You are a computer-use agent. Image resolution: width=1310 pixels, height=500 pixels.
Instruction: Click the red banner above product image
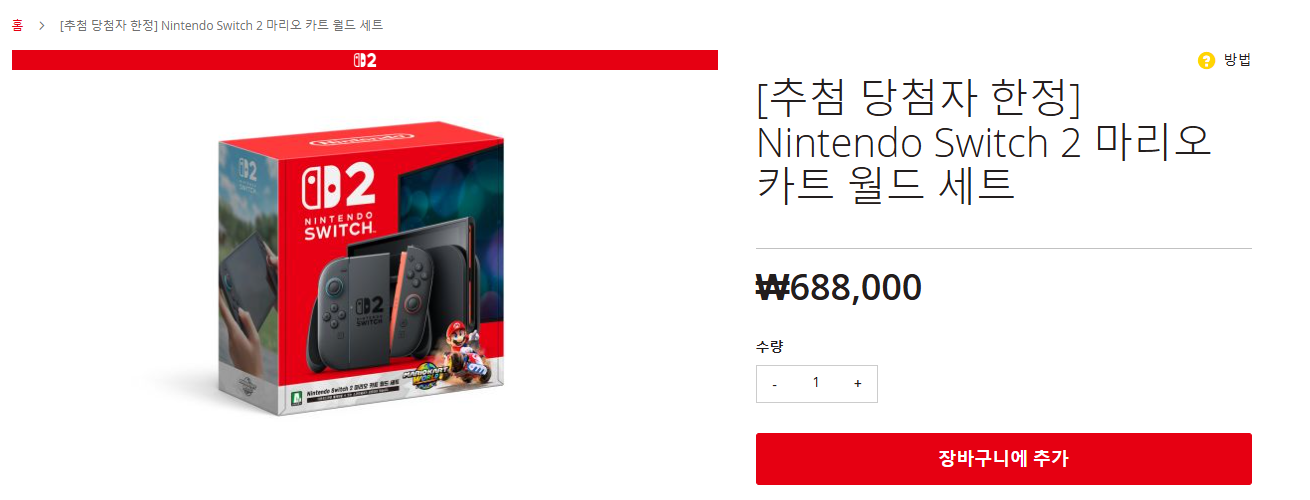[x=365, y=60]
